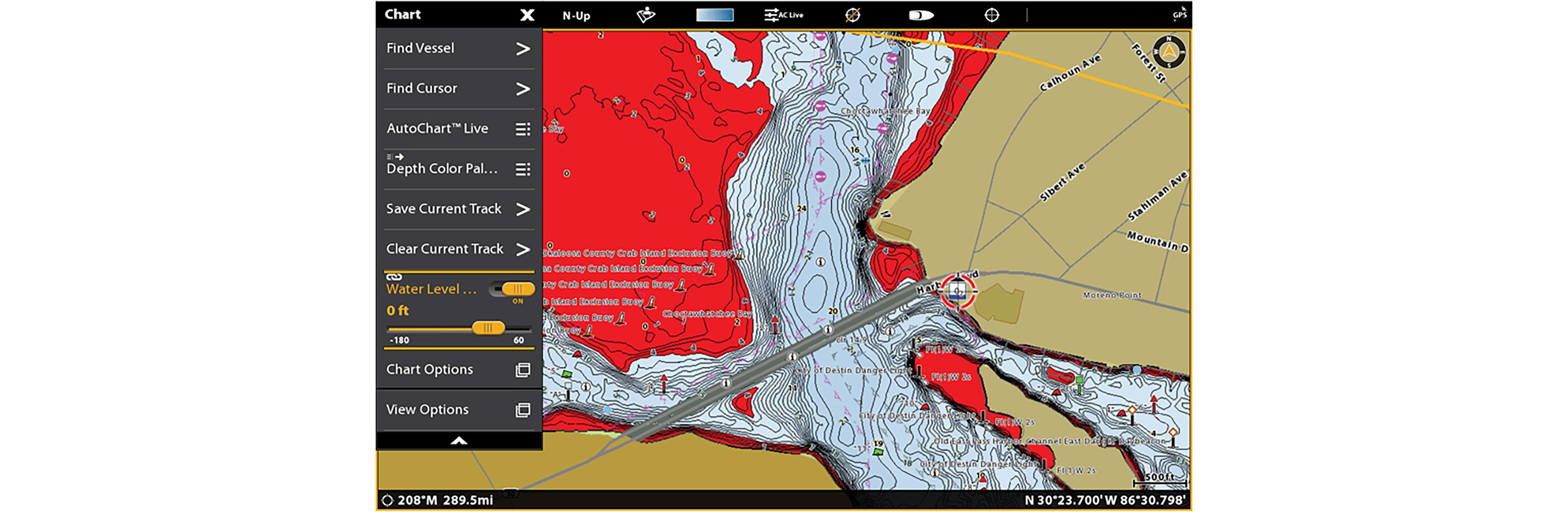This screenshot has width=1568, height=512.
Task: Close the Chart menu with the X
Action: click(x=527, y=15)
